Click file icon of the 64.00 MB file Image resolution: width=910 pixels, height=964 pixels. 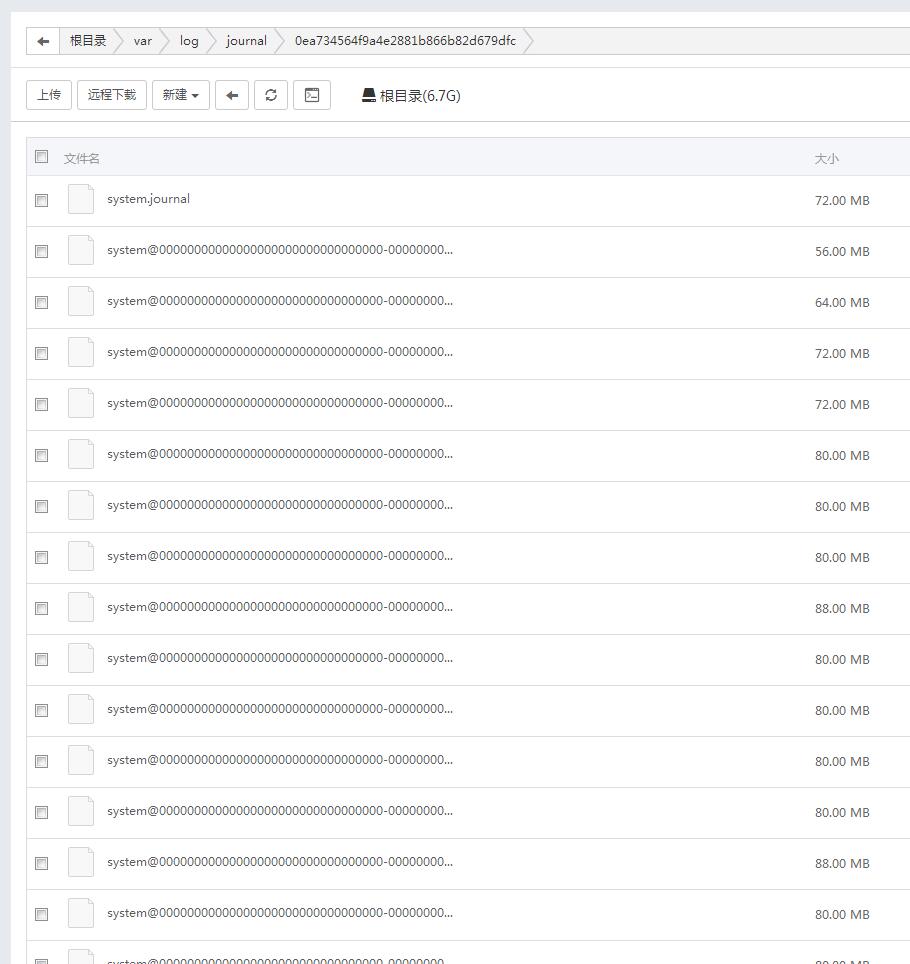coord(81,301)
